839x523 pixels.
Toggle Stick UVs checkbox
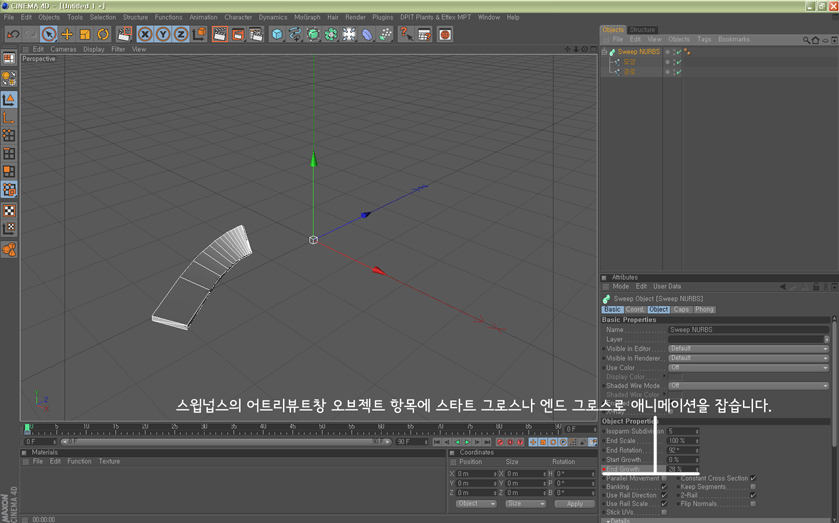pos(664,512)
